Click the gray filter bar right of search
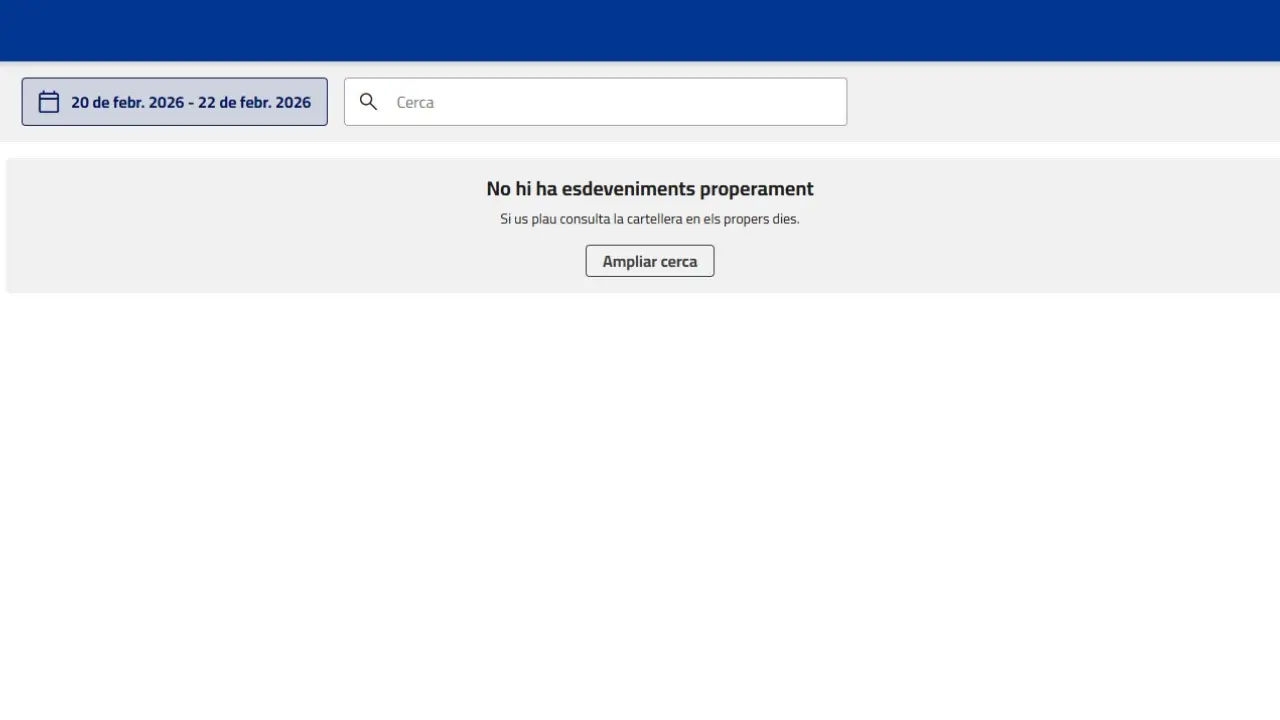The height and width of the screenshot is (720, 1280). 1060,102
